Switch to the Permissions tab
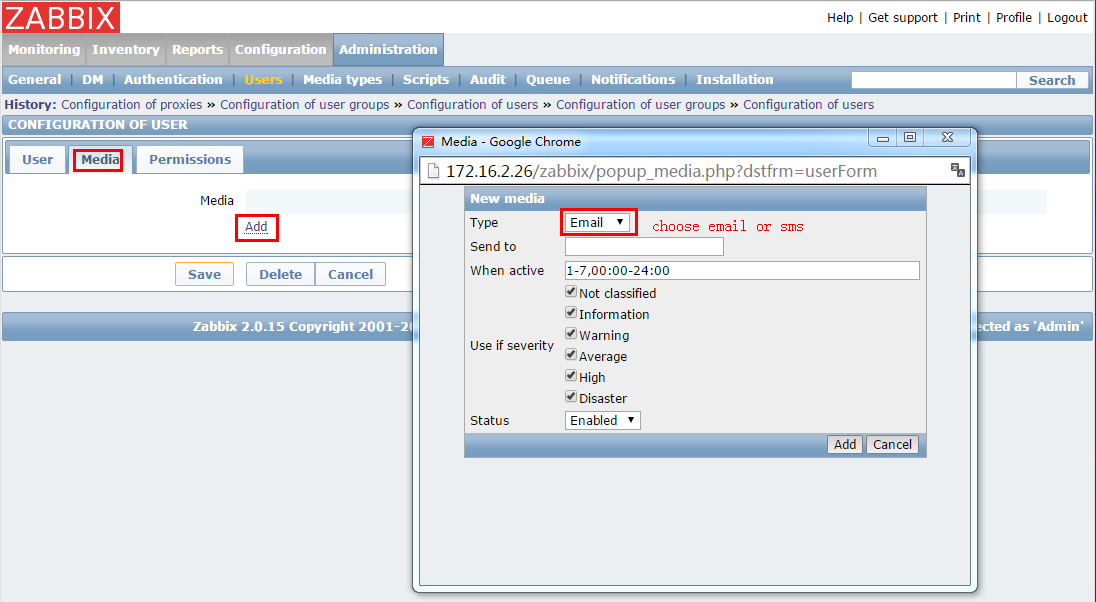Screen dimensions: 1096x602 click(190, 159)
